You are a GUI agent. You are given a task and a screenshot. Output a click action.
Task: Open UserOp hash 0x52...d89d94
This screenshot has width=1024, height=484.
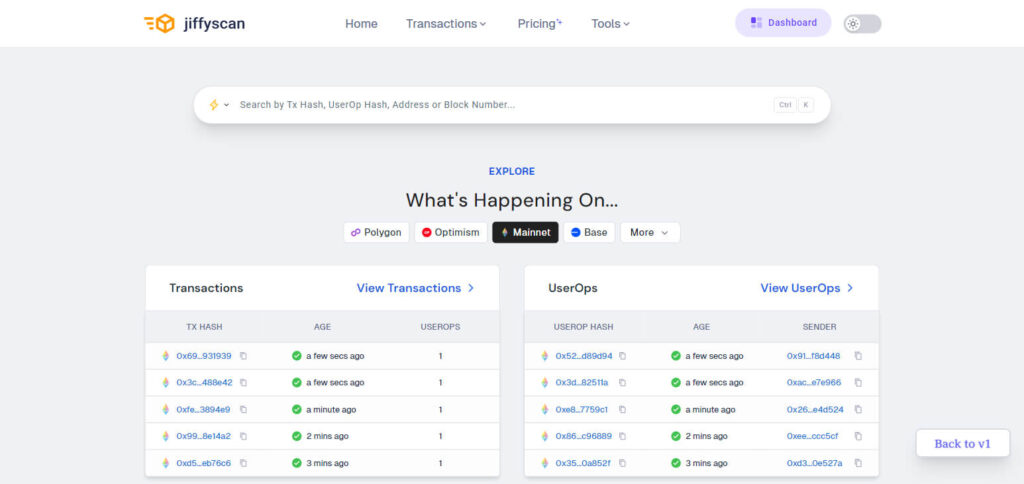coord(584,356)
